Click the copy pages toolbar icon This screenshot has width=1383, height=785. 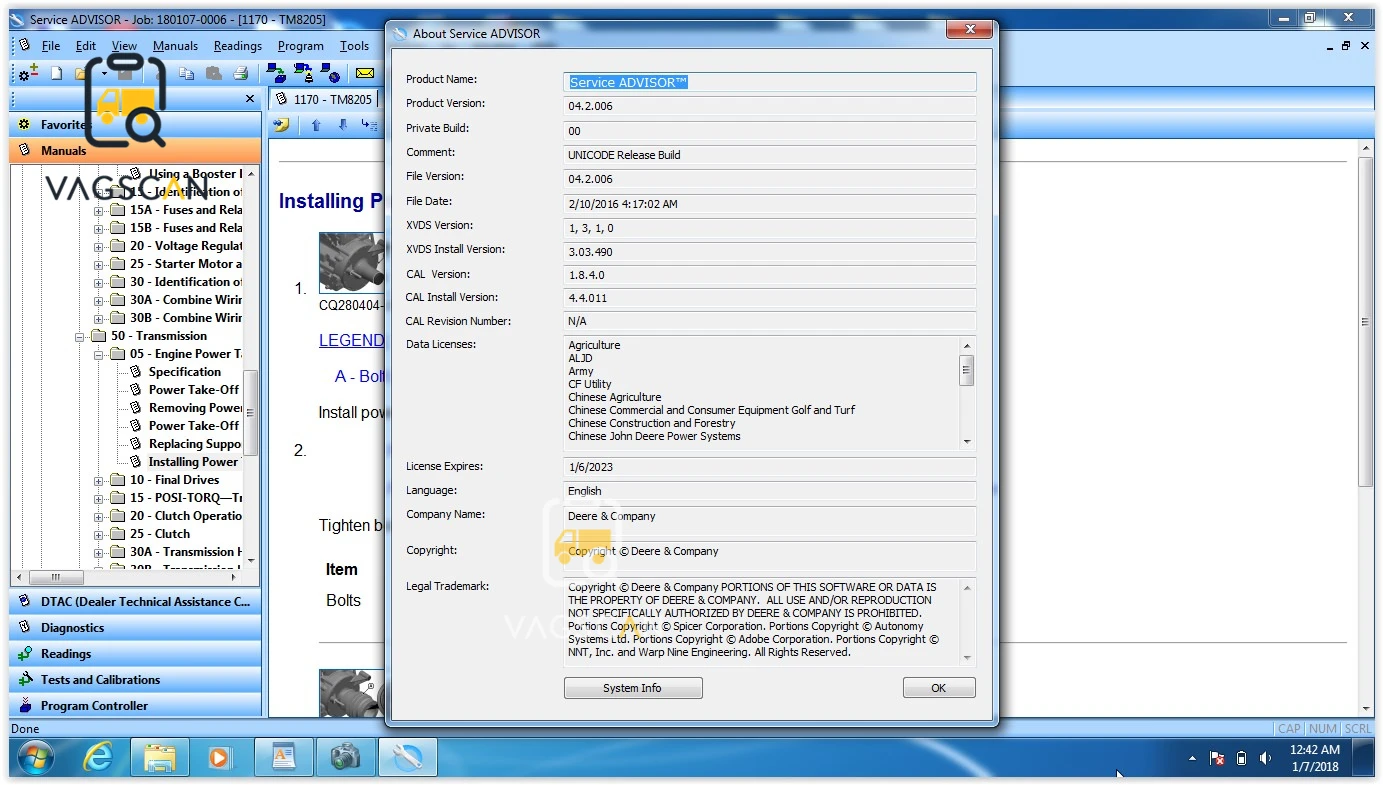click(186, 73)
